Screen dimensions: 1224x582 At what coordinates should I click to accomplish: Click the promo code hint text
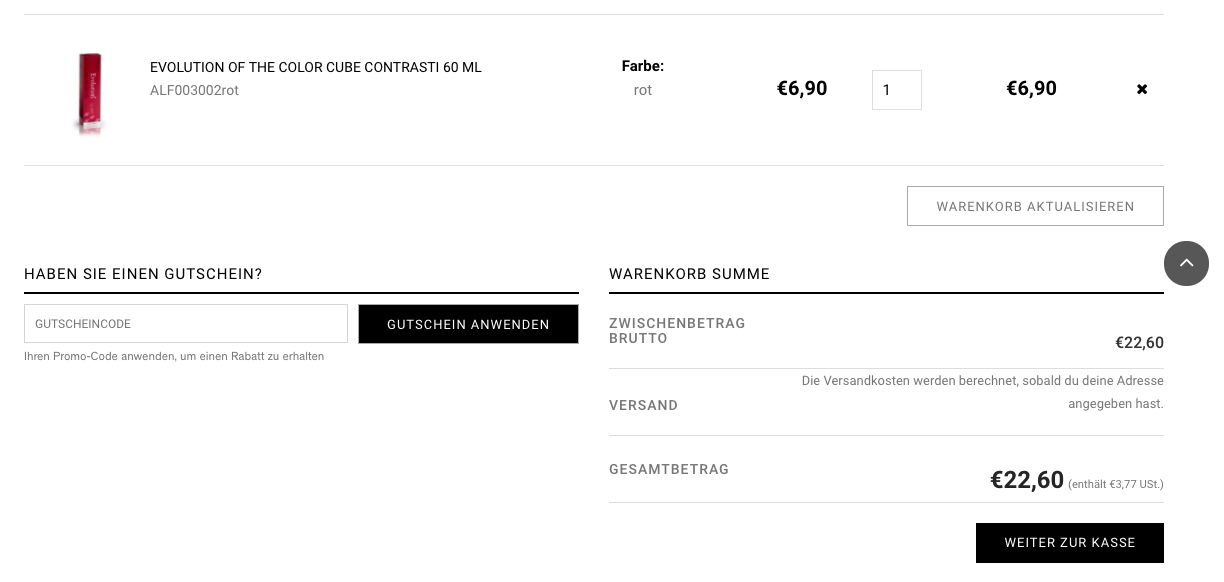coord(174,356)
